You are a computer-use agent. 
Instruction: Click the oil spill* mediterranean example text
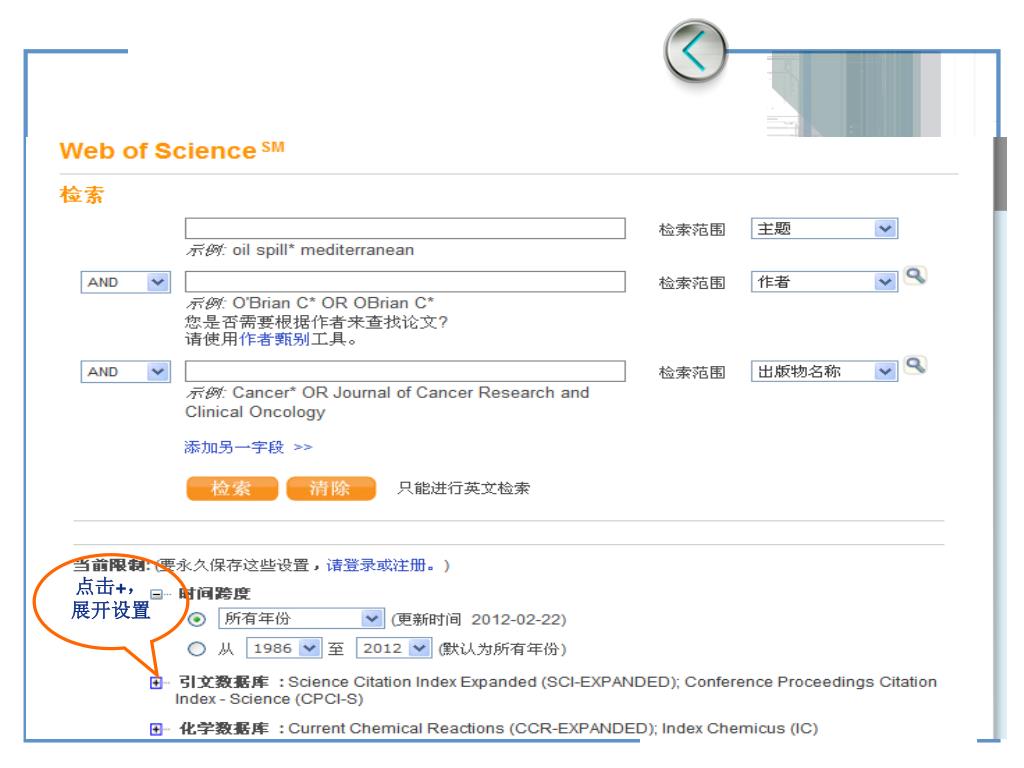click(323, 250)
